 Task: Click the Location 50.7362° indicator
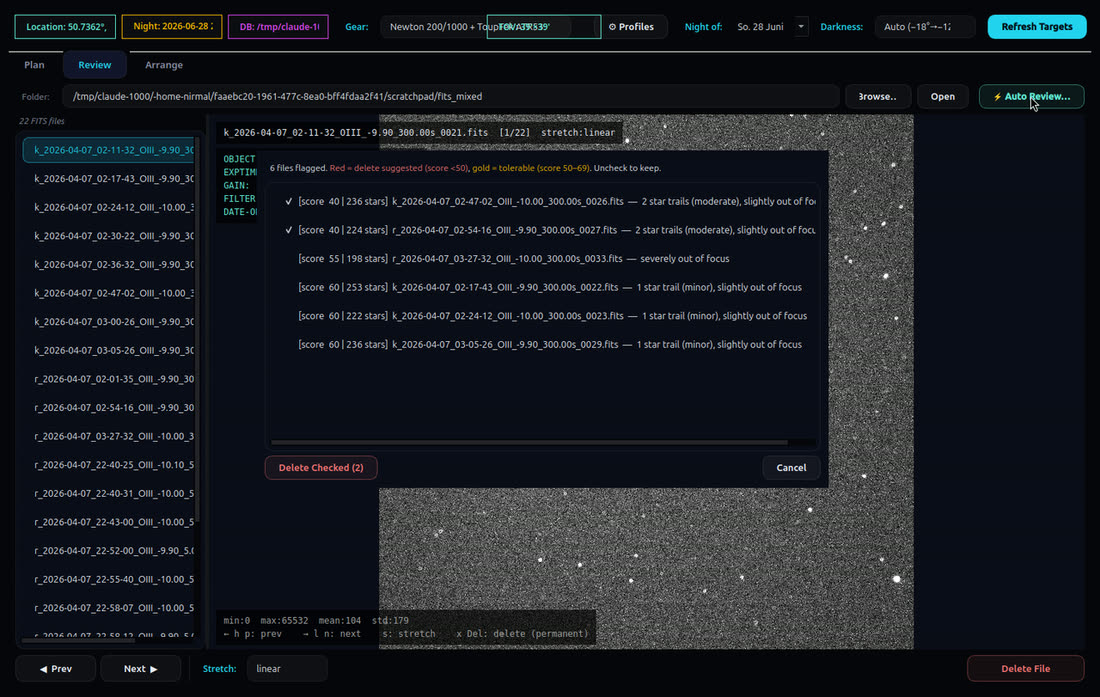[65, 27]
